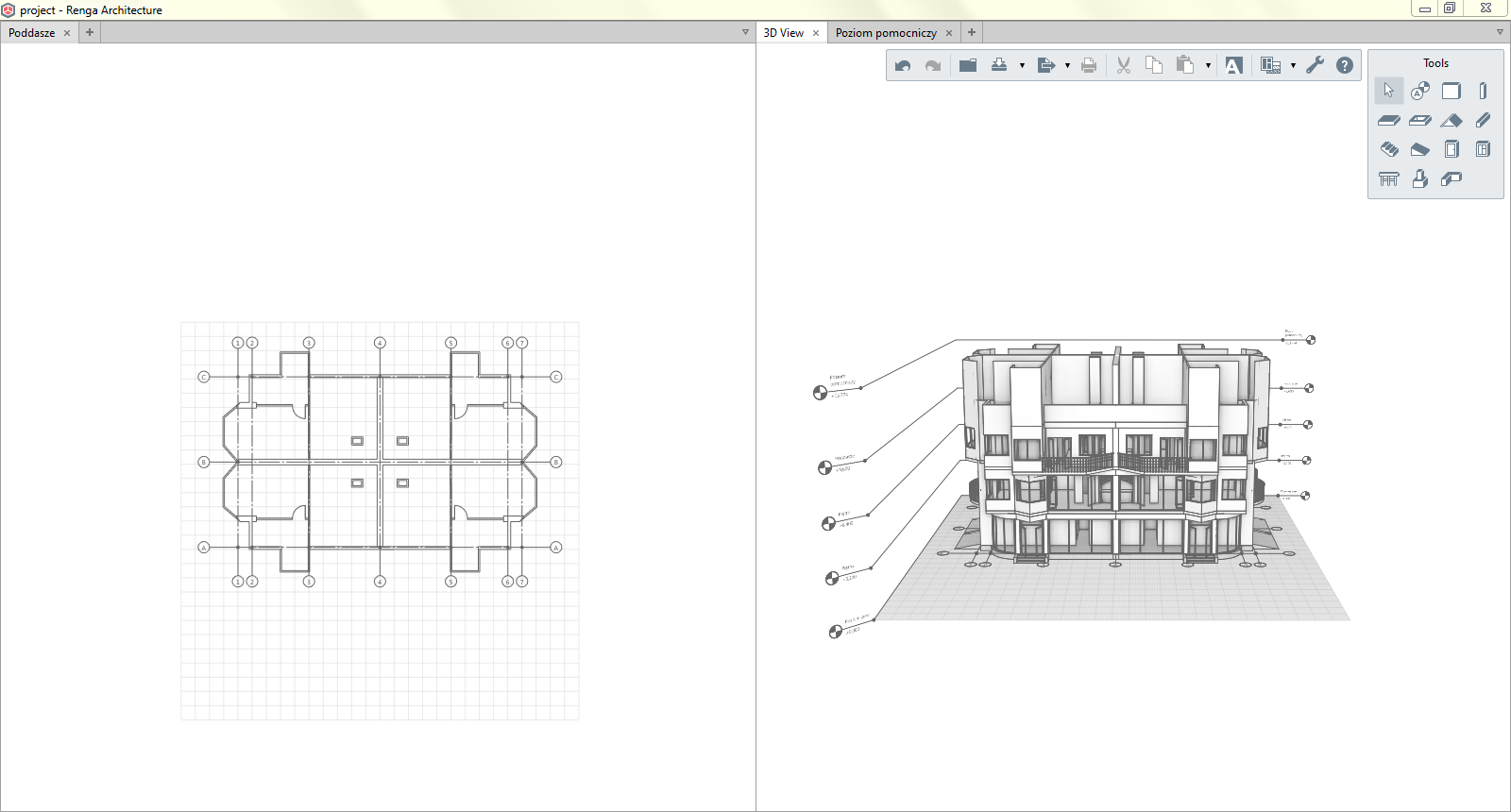The image size is (1511, 812).
Task: Select the Beam tool
Action: tap(1483, 120)
